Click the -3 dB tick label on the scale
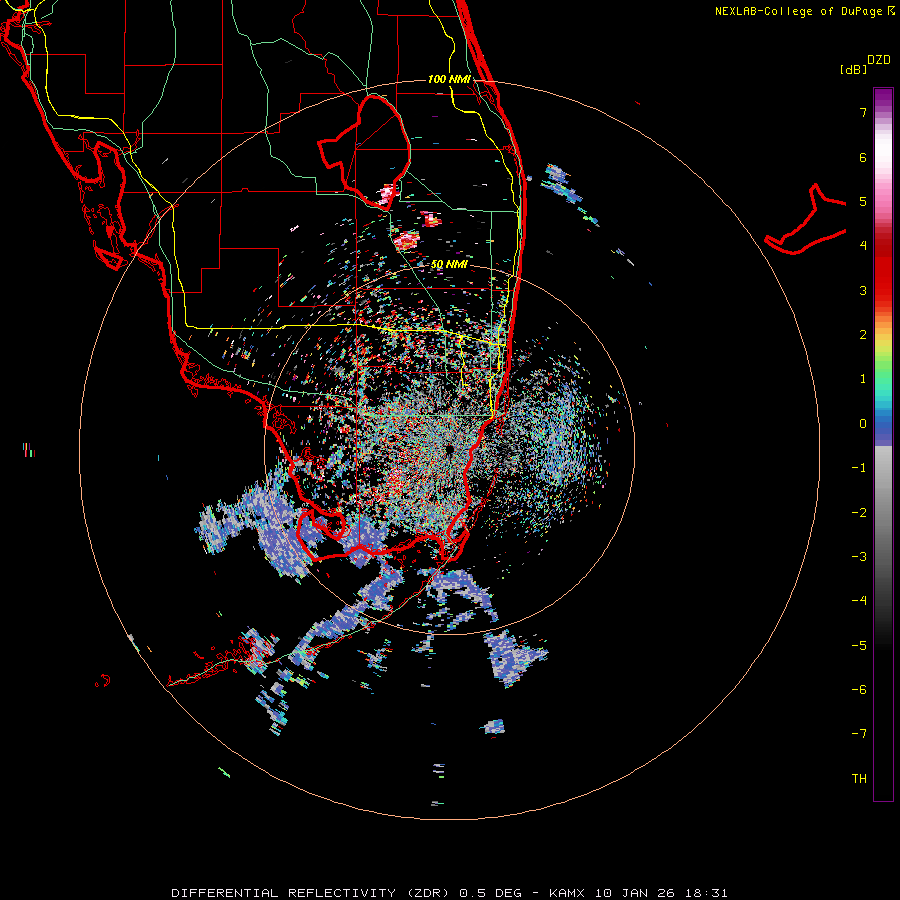 tap(859, 557)
